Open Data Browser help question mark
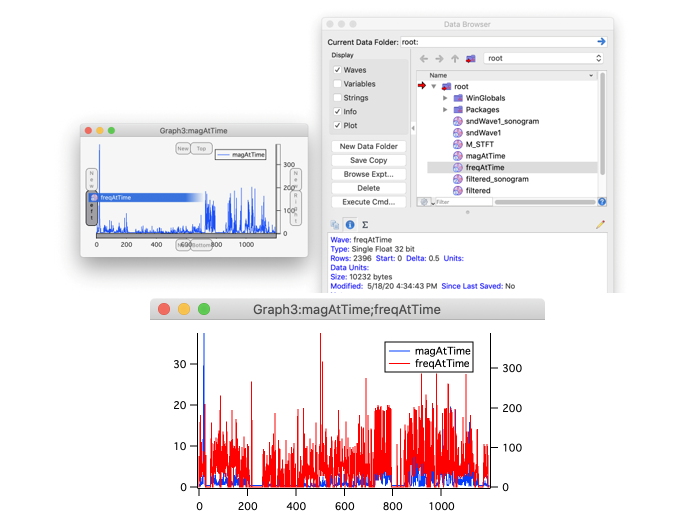 point(601,202)
